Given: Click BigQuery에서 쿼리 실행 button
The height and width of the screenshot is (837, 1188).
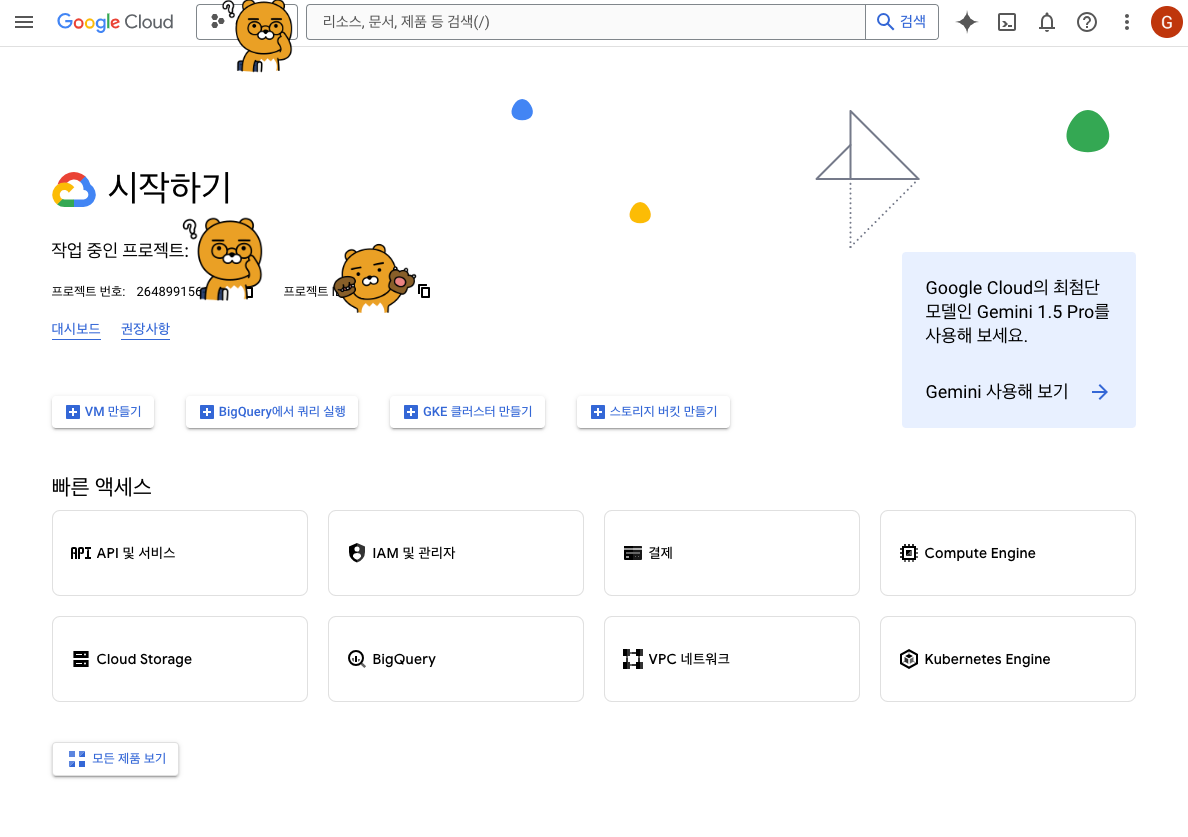Looking at the screenshot, I should tap(272, 411).
